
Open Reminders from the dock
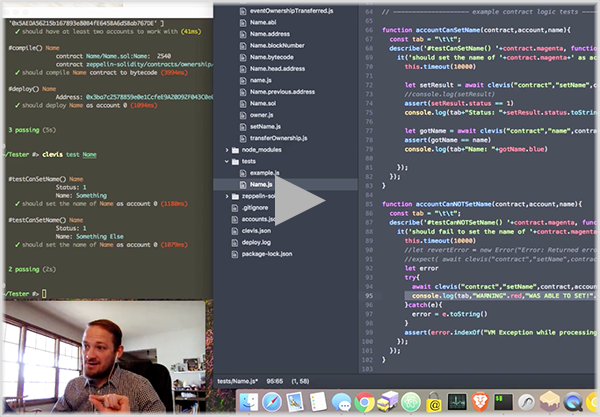click(x=318, y=402)
